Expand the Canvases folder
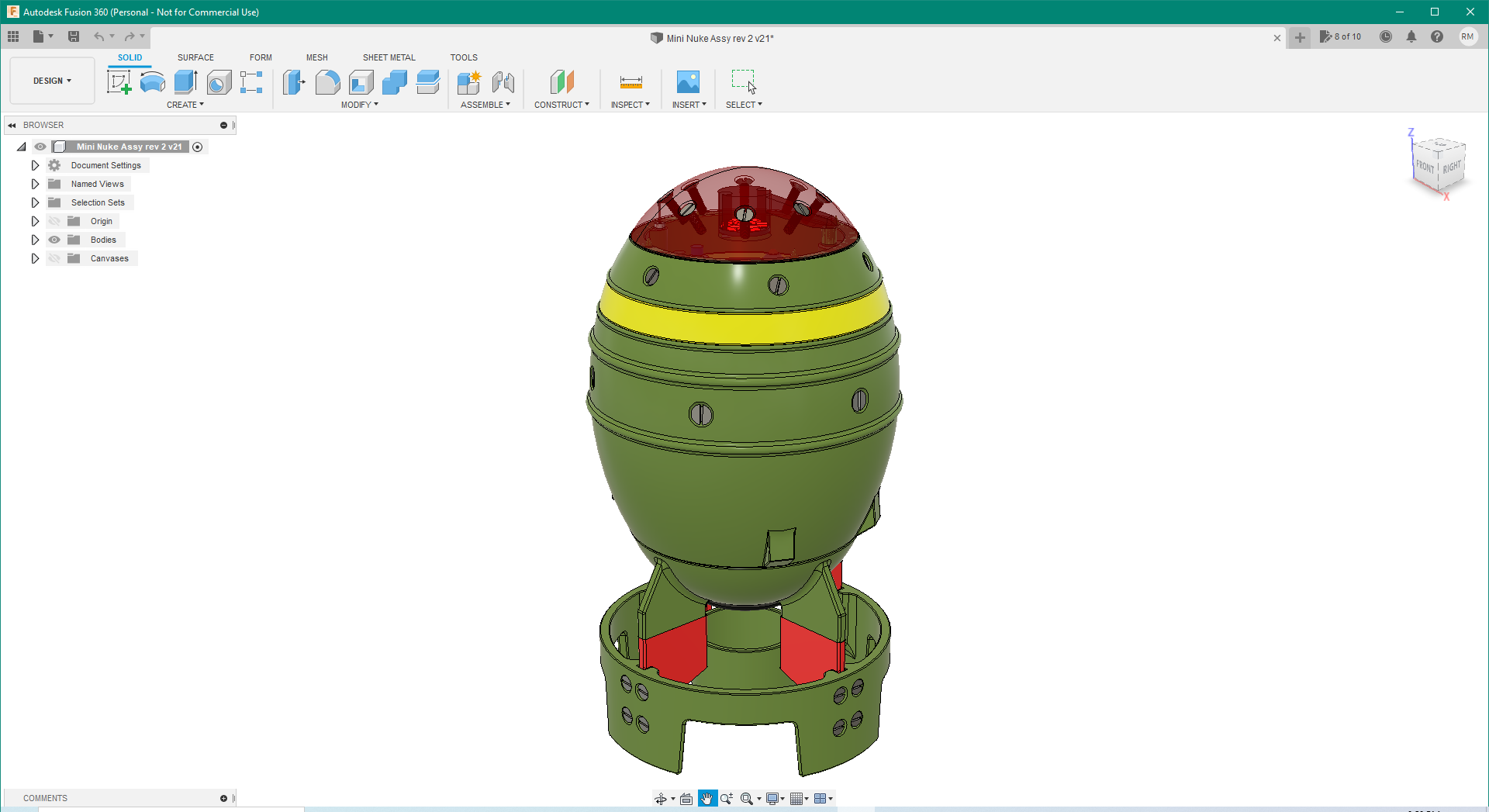Screen dimensions: 1489x812 click(x=35, y=258)
